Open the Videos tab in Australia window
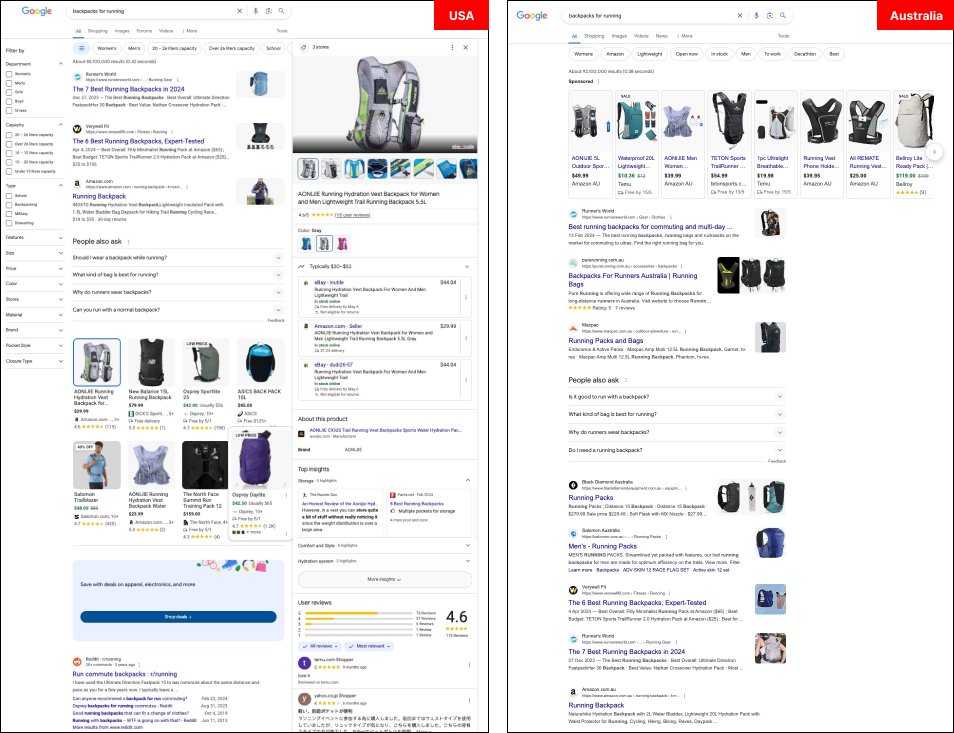Viewport: 954px width, 733px height. tap(641, 36)
